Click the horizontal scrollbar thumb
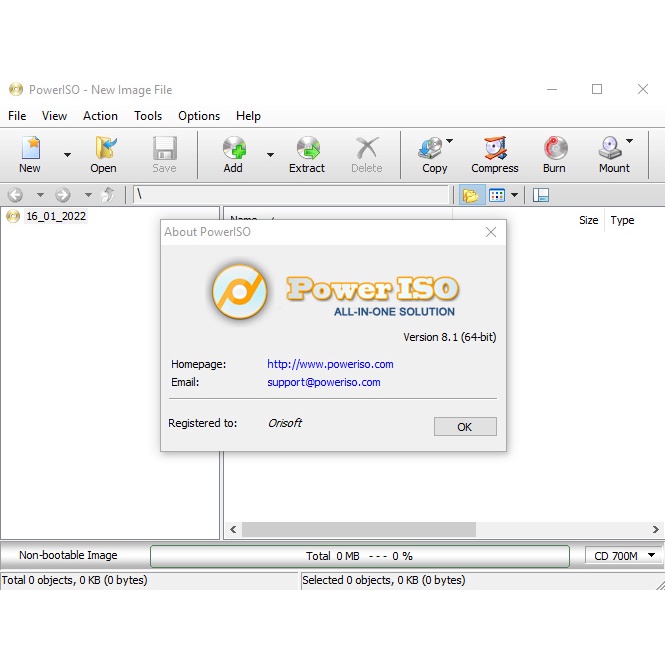Viewport: 665px width, 665px height. (x=359, y=529)
